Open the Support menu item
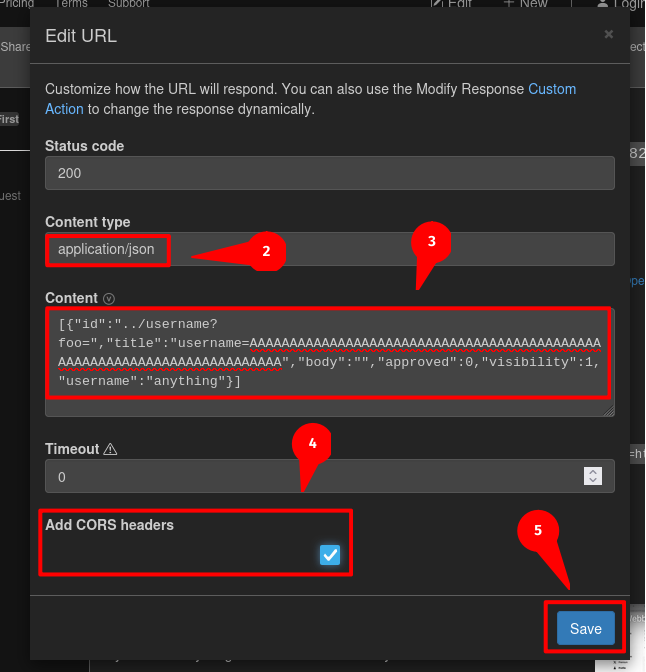Screen dimensions: 646x672 coord(129,3)
